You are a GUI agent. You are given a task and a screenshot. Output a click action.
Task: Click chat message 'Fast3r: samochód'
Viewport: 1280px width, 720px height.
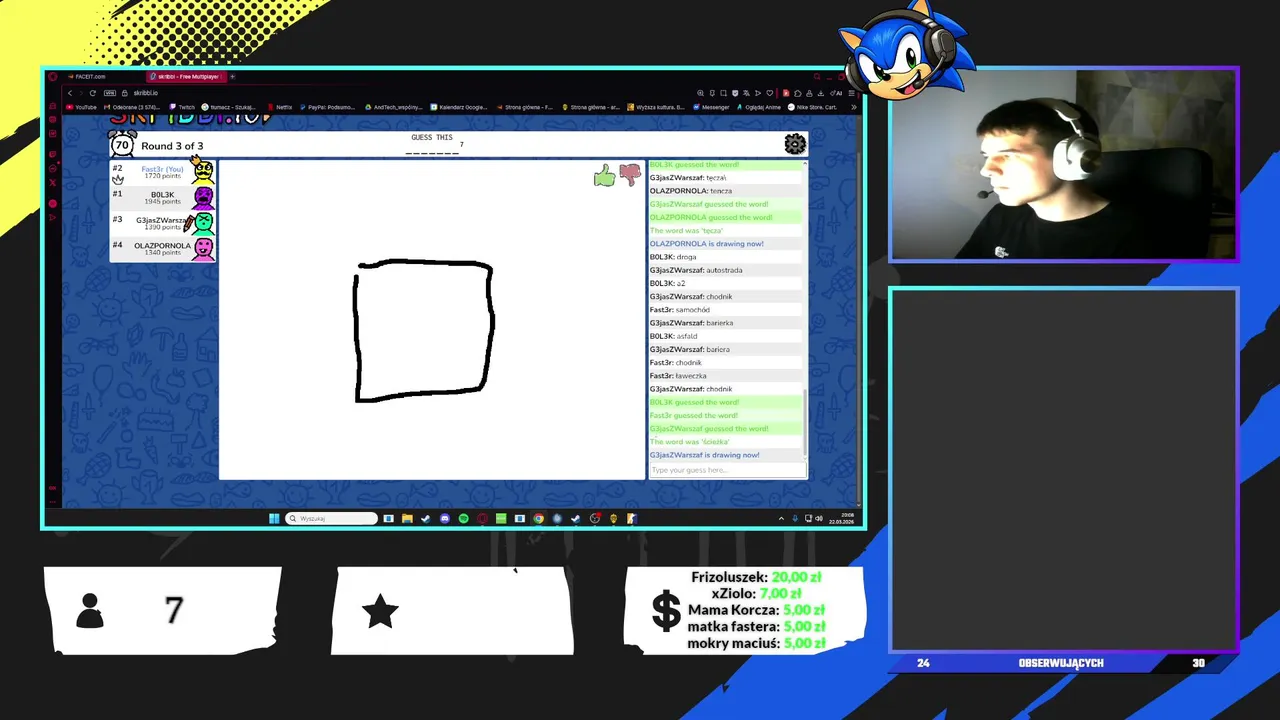click(x=680, y=310)
